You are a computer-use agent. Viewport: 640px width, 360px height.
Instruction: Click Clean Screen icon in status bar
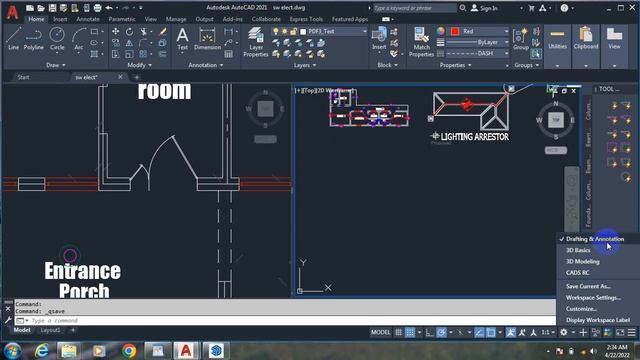point(620,333)
